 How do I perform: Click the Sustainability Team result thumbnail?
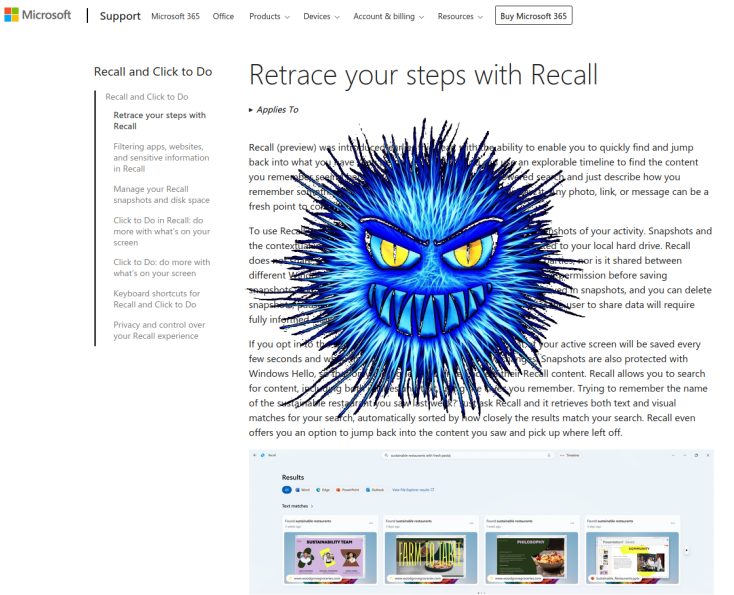coord(330,551)
